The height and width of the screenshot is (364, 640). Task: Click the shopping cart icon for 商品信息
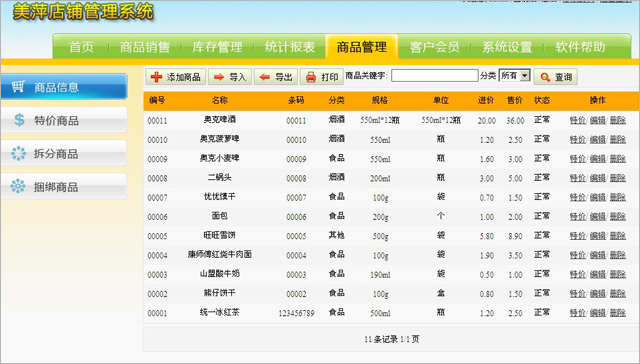(x=18, y=86)
